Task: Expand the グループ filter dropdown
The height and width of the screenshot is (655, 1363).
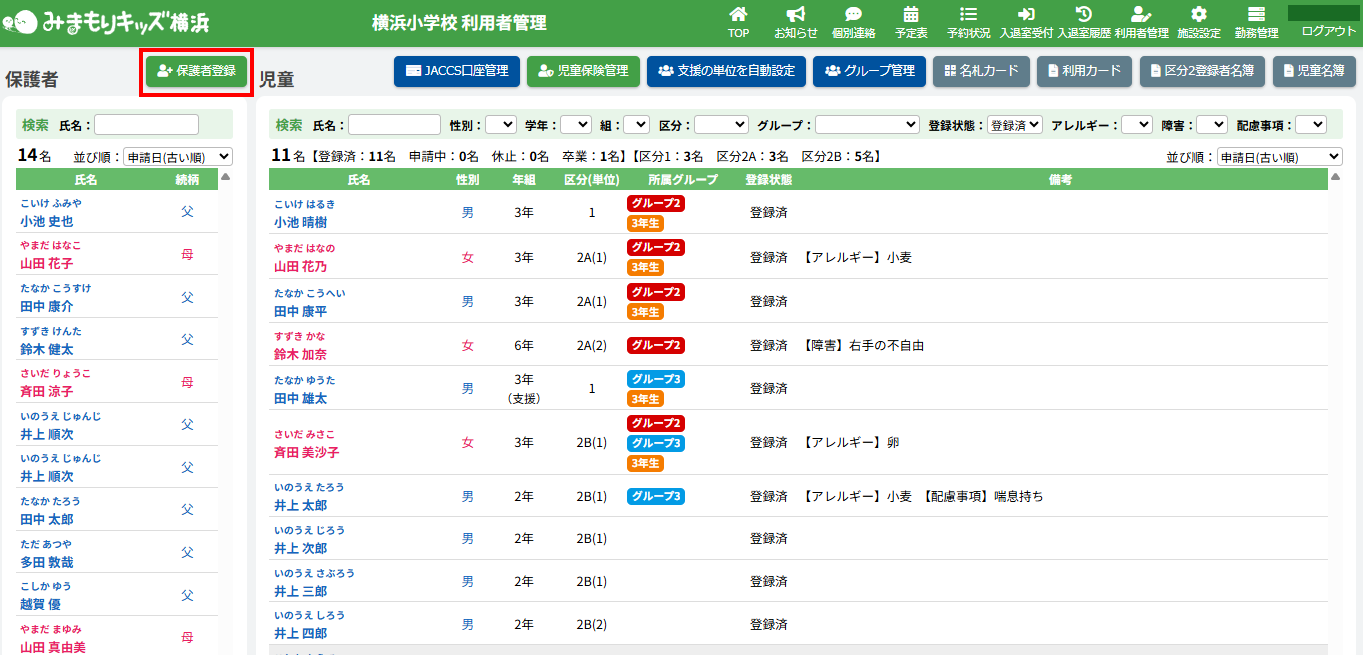Action: click(x=867, y=125)
